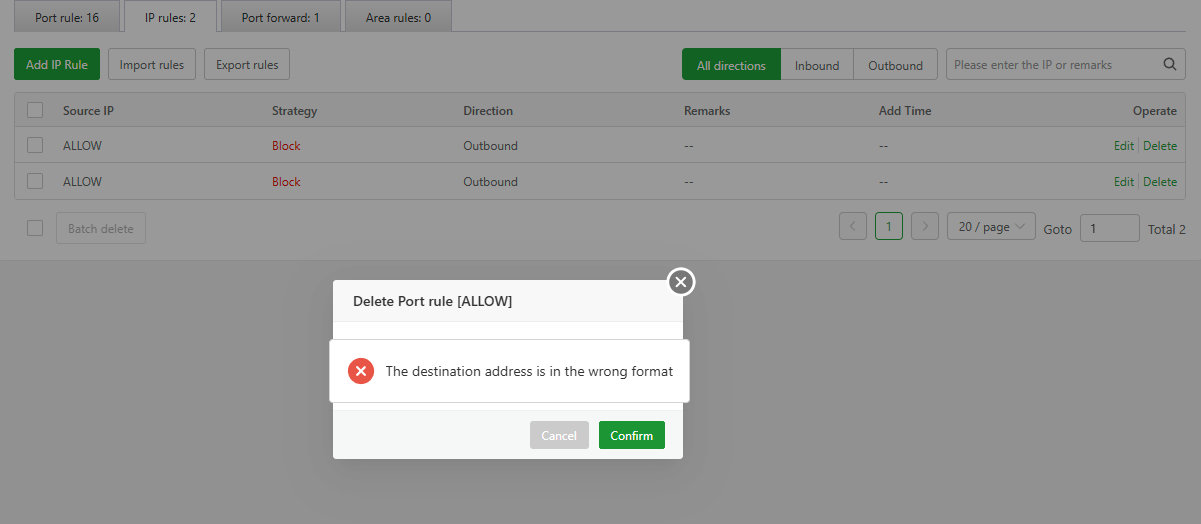Check the second ALLOW rule checkbox
1201x524 pixels.
tap(35, 181)
